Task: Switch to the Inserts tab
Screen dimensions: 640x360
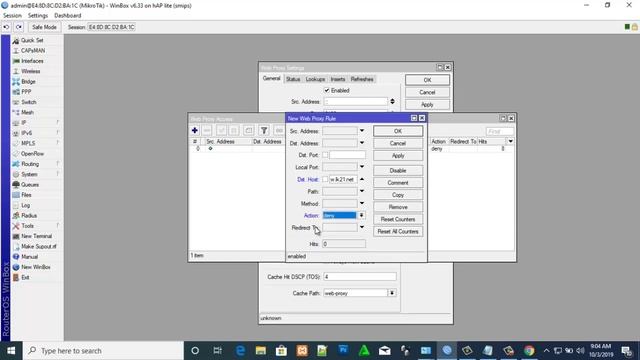Action: (x=338, y=79)
